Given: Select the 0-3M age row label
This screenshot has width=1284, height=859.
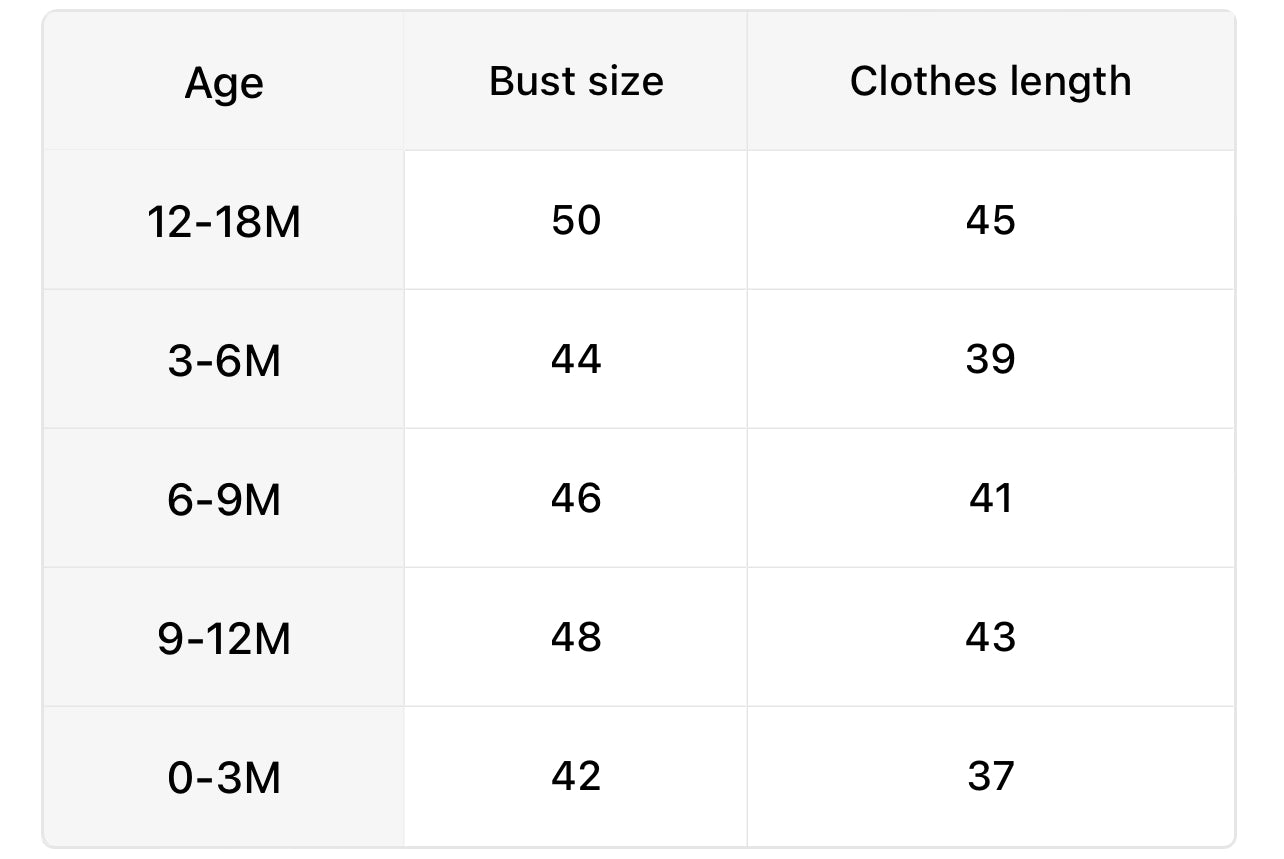Looking at the screenshot, I should click(224, 777).
